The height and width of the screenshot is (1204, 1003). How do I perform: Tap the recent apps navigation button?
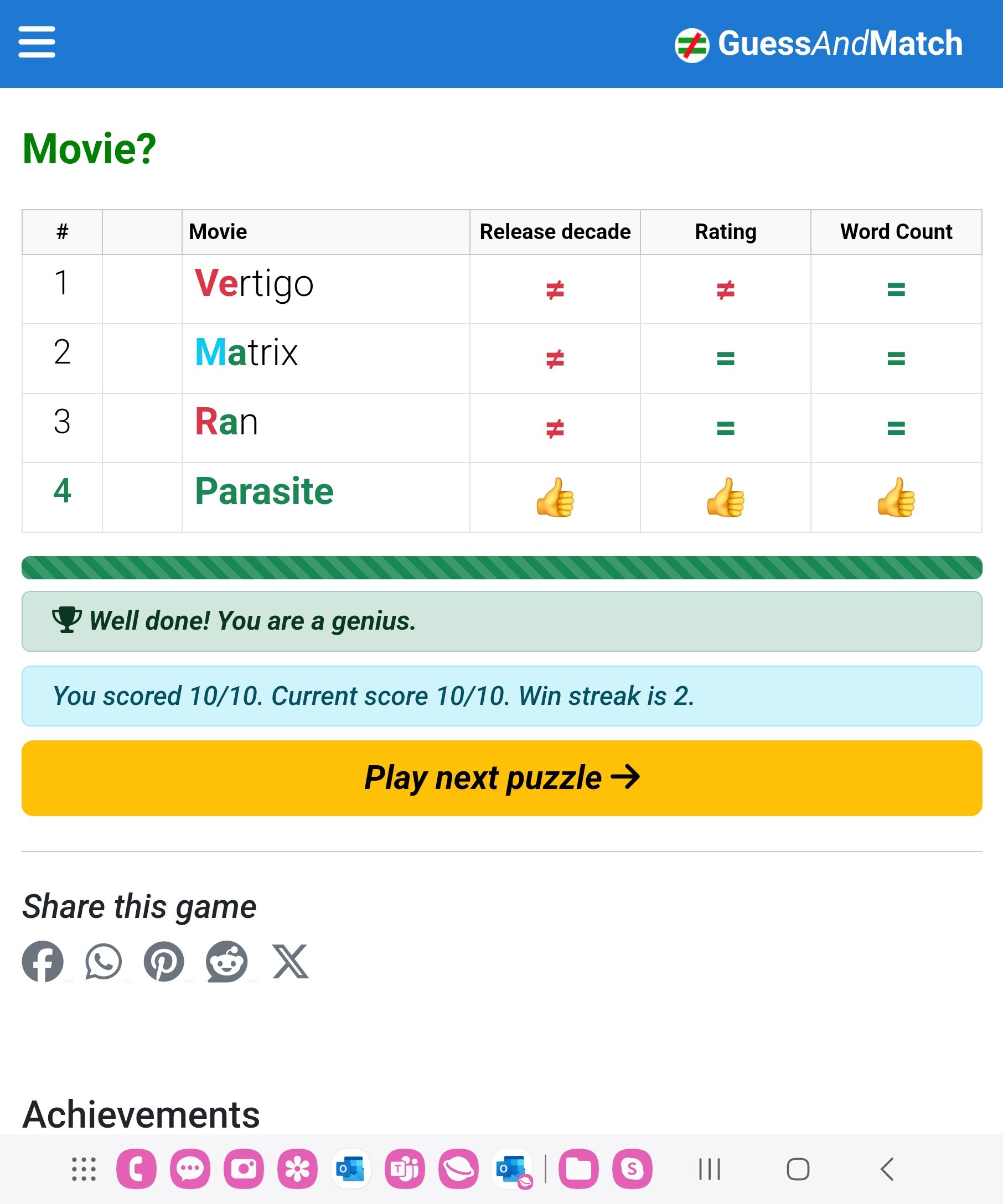tap(710, 1169)
